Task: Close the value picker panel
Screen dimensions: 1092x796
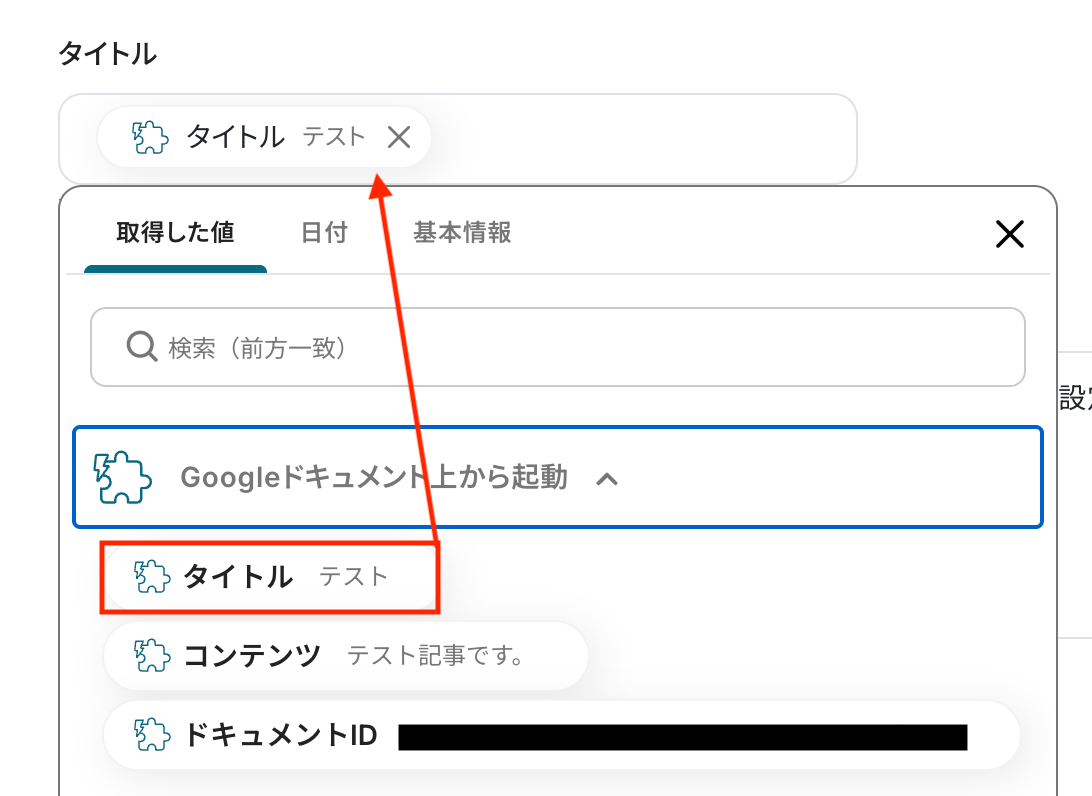Action: tap(1010, 234)
